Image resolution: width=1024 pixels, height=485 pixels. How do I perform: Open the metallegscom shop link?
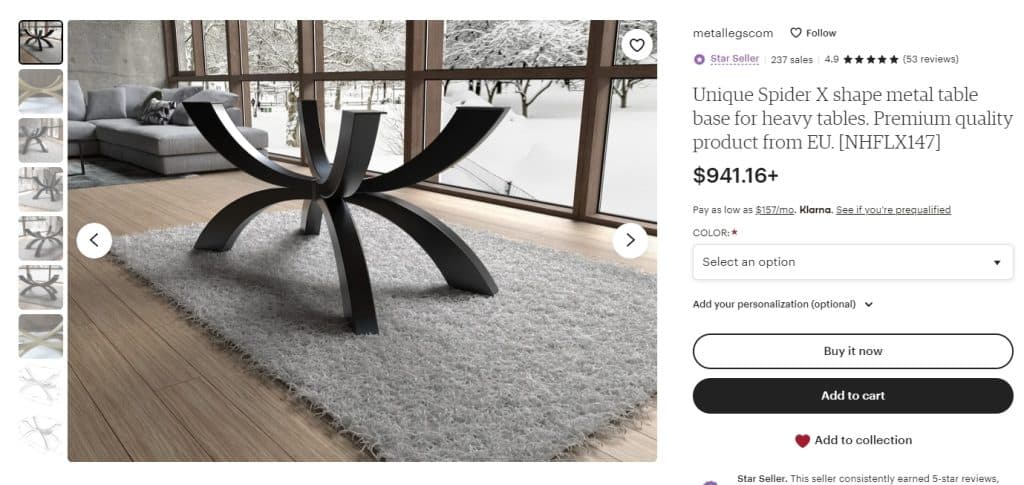(733, 33)
